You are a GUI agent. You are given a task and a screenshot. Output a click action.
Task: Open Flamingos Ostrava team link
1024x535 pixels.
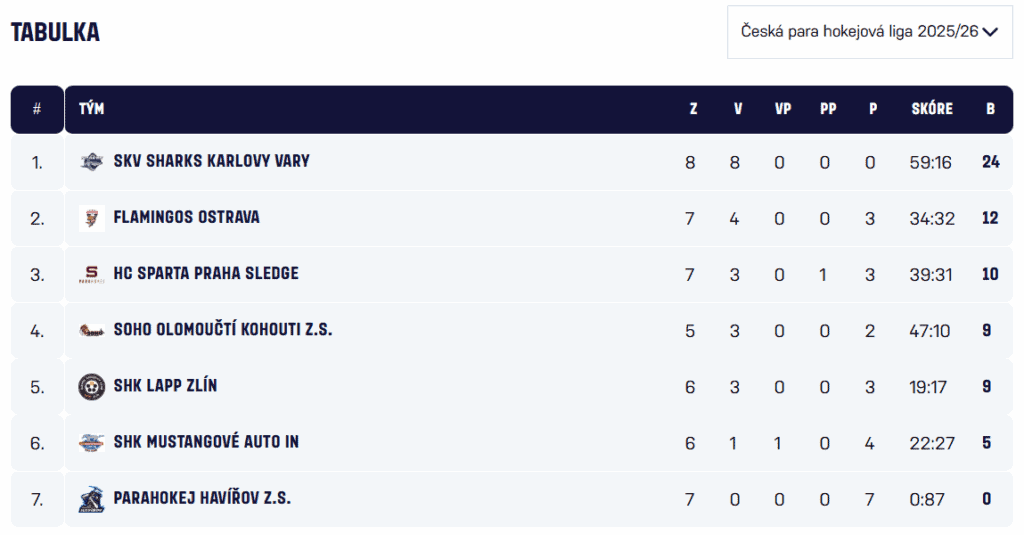click(x=186, y=217)
